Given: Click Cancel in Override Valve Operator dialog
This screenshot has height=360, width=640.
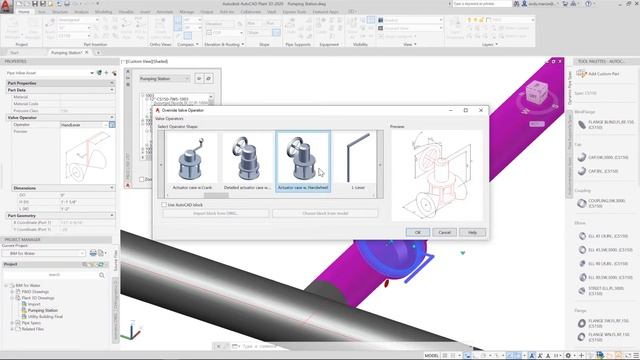Looking at the screenshot, I should point(444,232).
